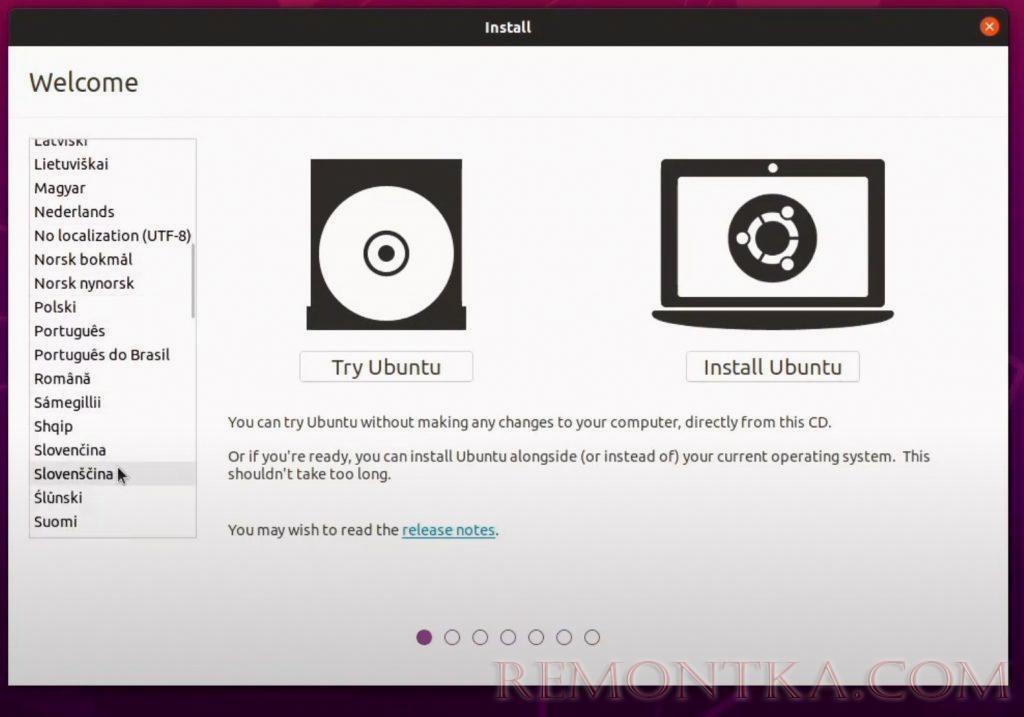Screen dimensions: 1024x717
Task: Click the CD disc Try Ubuntu icon
Action: coord(386,244)
